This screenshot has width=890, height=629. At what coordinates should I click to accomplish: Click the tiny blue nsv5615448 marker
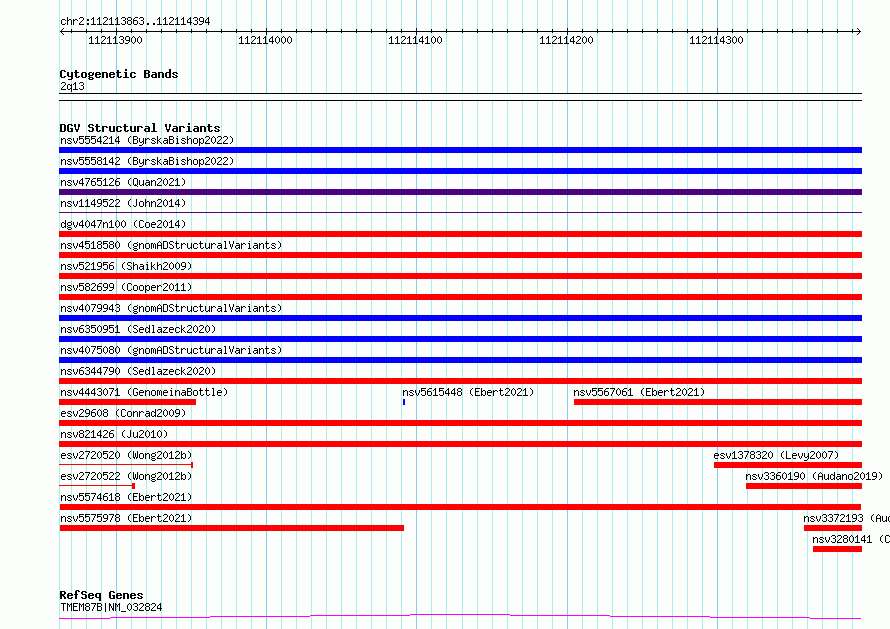(x=404, y=402)
